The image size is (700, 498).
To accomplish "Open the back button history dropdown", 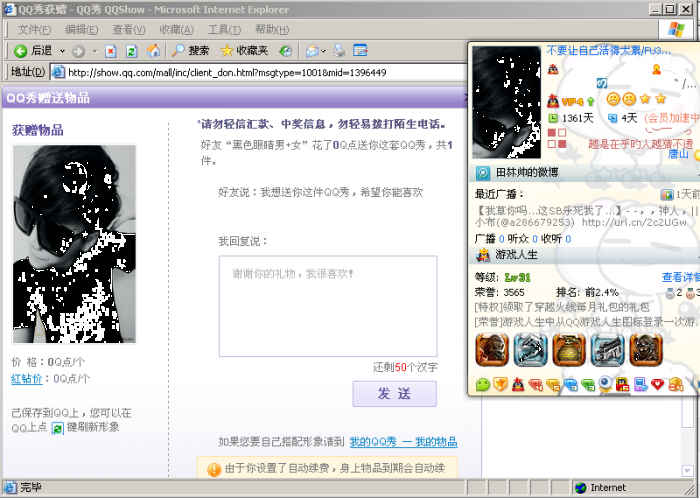I will [x=62, y=51].
